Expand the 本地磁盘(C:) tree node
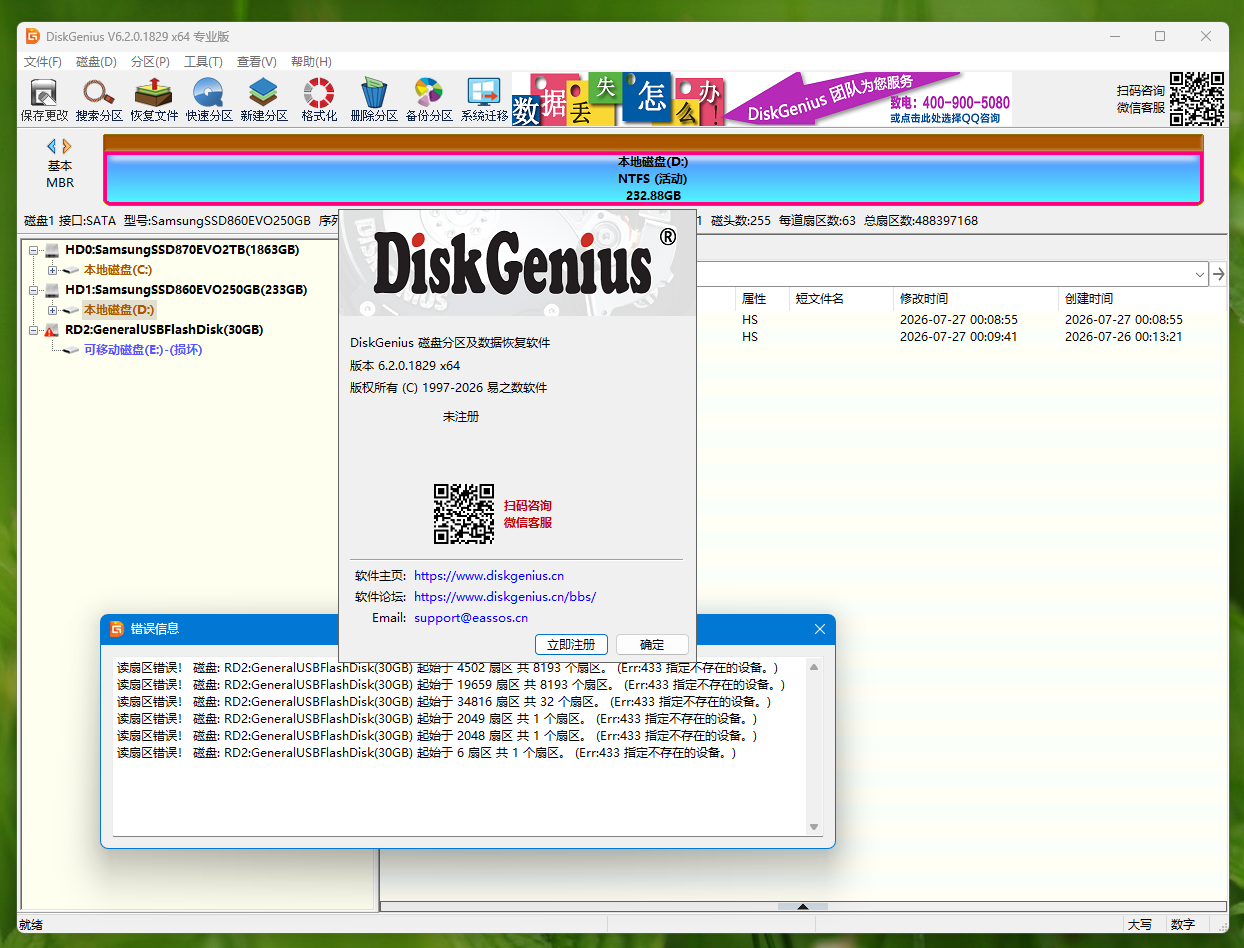1244x948 pixels. point(52,270)
